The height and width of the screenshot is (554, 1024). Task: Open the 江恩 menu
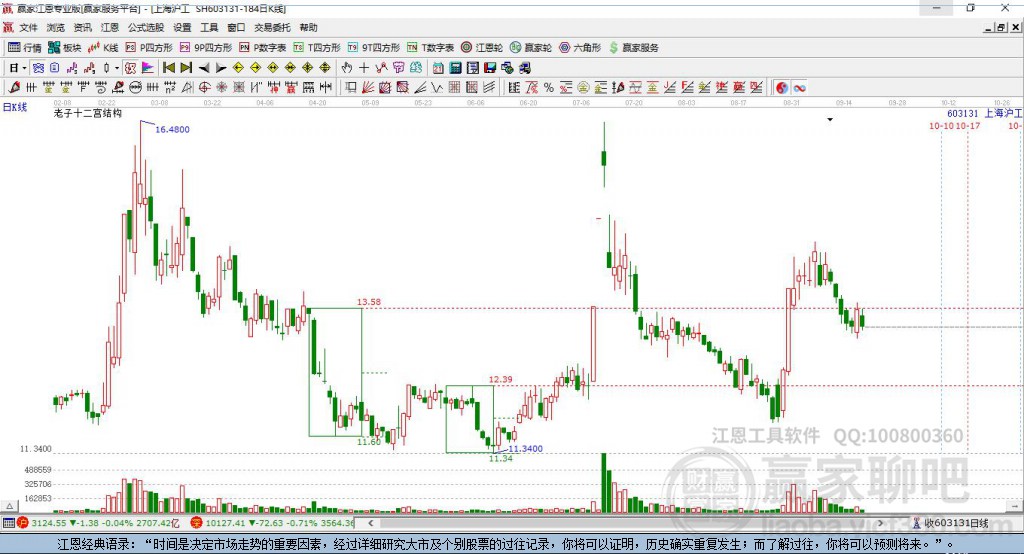point(110,27)
